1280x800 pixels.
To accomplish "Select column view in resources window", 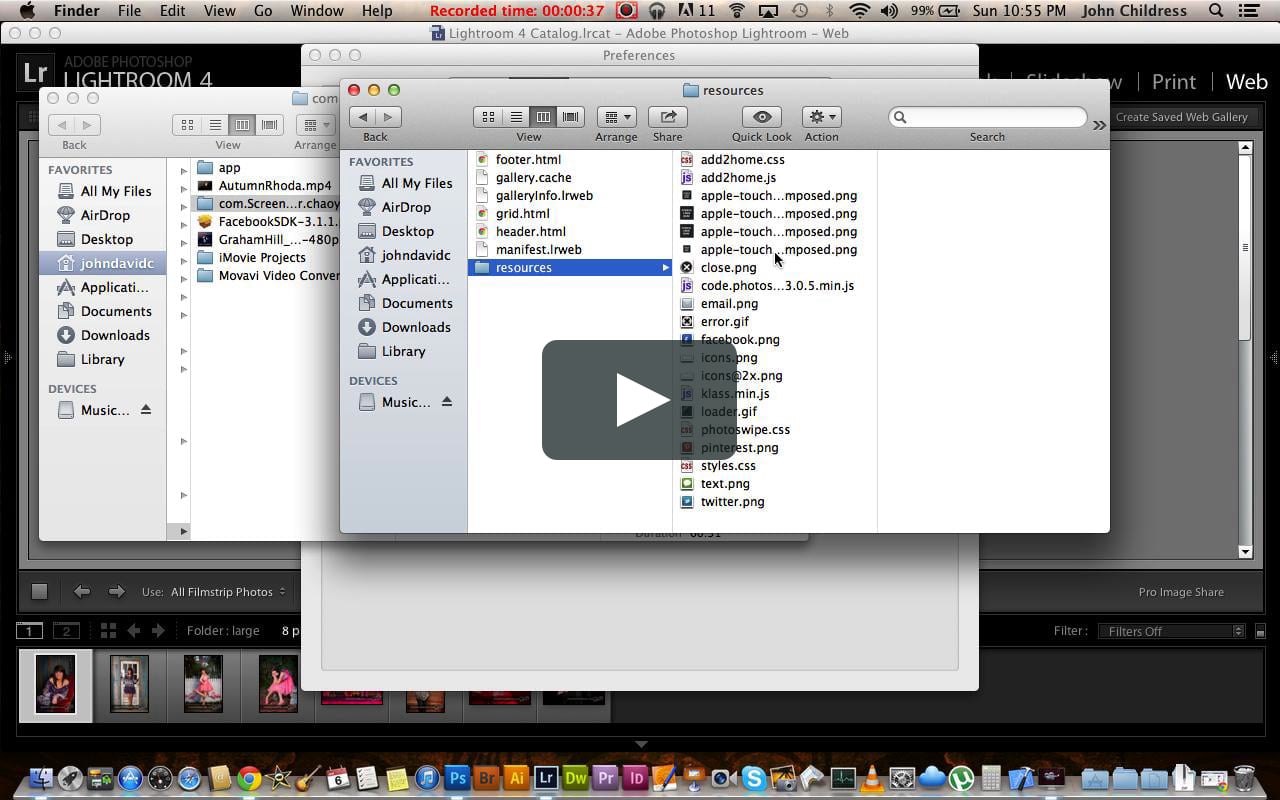I will pos(543,117).
